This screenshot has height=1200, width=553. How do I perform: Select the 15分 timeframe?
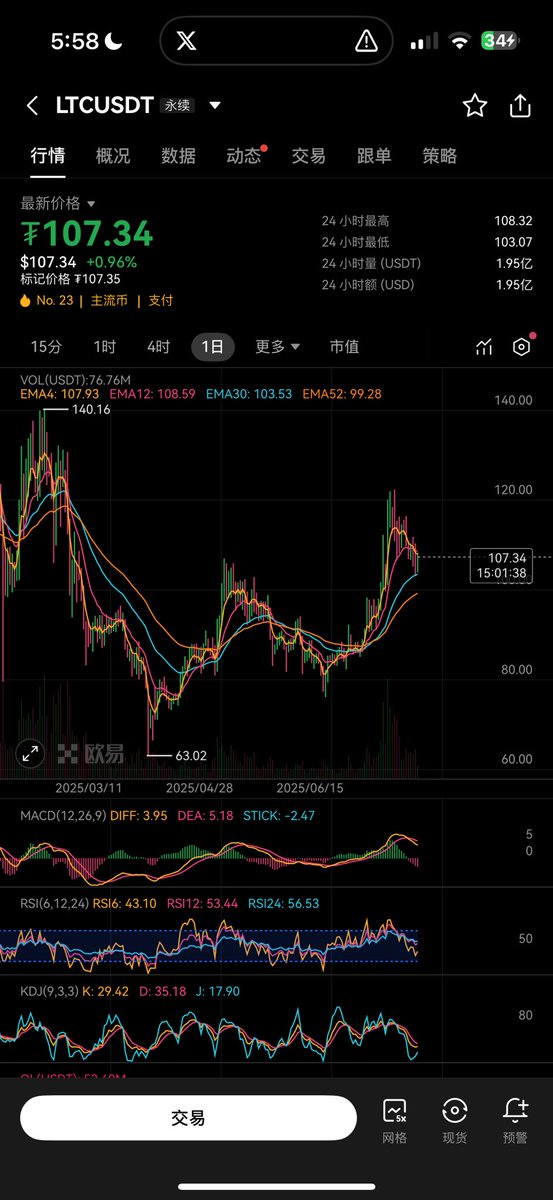(x=46, y=347)
